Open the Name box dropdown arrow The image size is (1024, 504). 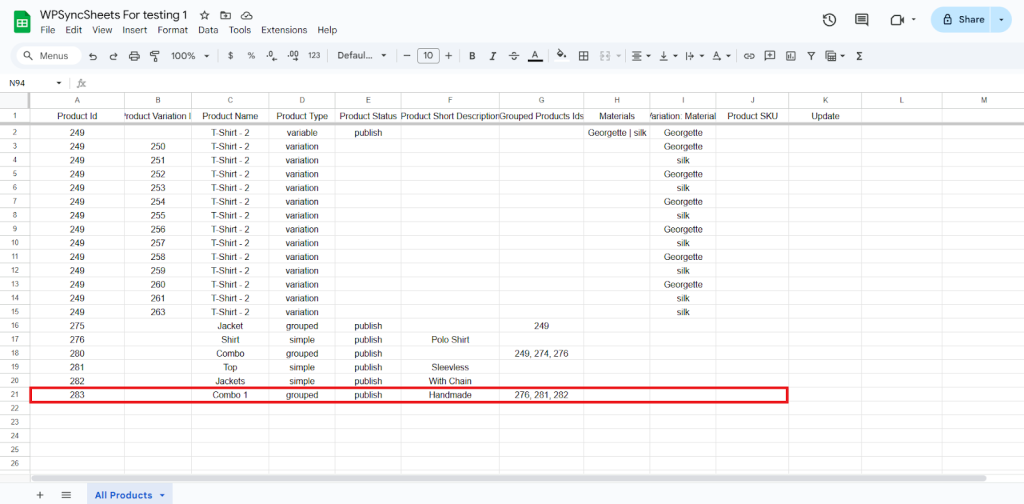59,84
